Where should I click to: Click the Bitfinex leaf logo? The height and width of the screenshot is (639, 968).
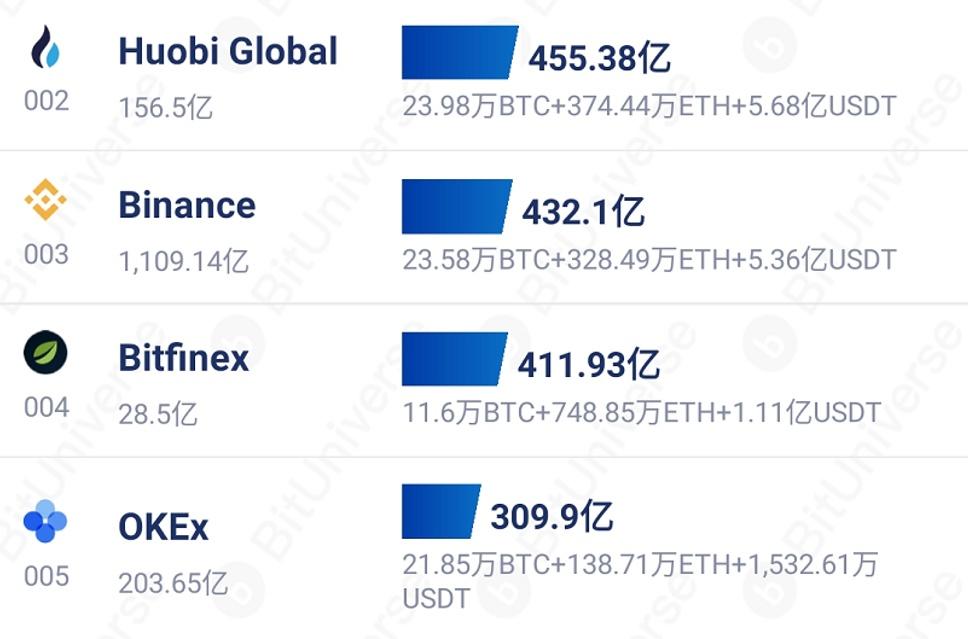tap(46, 353)
